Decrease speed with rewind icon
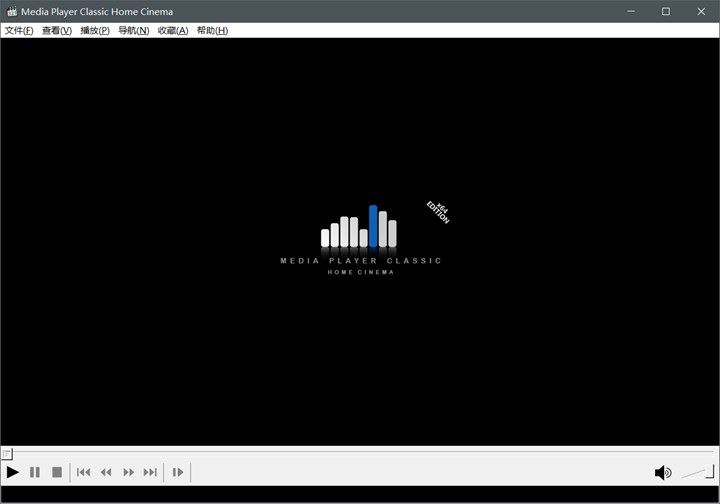This screenshot has width=720, height=504. click(x=106, y=472)
